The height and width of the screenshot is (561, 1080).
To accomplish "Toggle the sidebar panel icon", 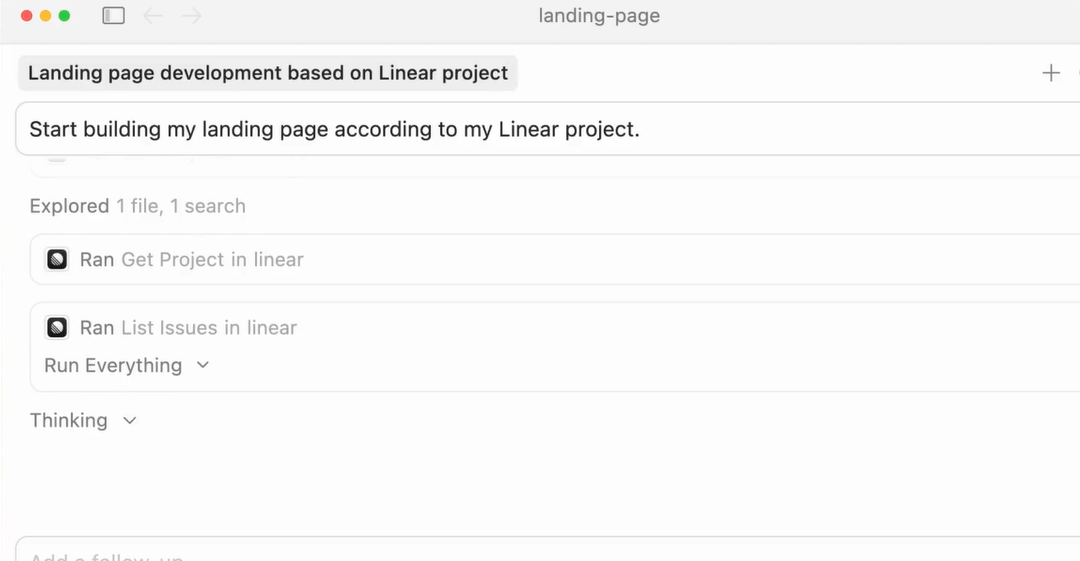I will 114,16.
